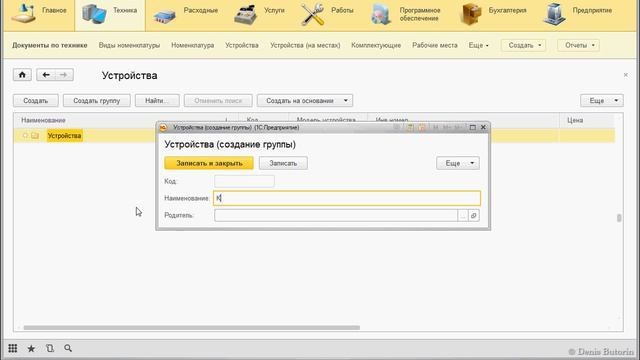Click the M- button in dialog title bar
The height and width of the screenshot is (360, 640).
[458, 128]
